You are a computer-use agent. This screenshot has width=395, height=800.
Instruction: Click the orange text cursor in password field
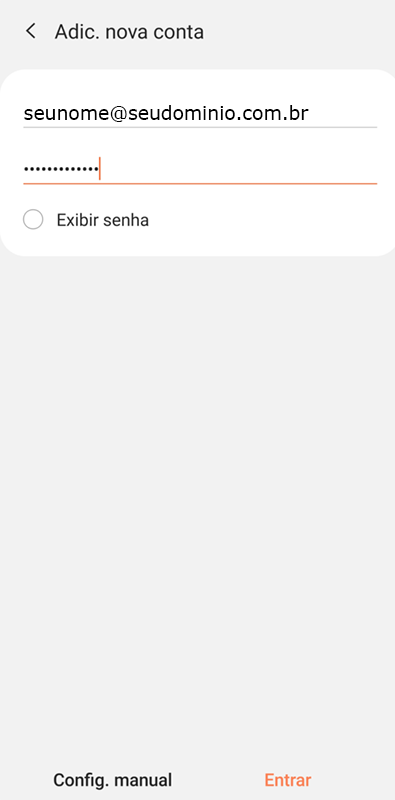click(x=100, y=169)
